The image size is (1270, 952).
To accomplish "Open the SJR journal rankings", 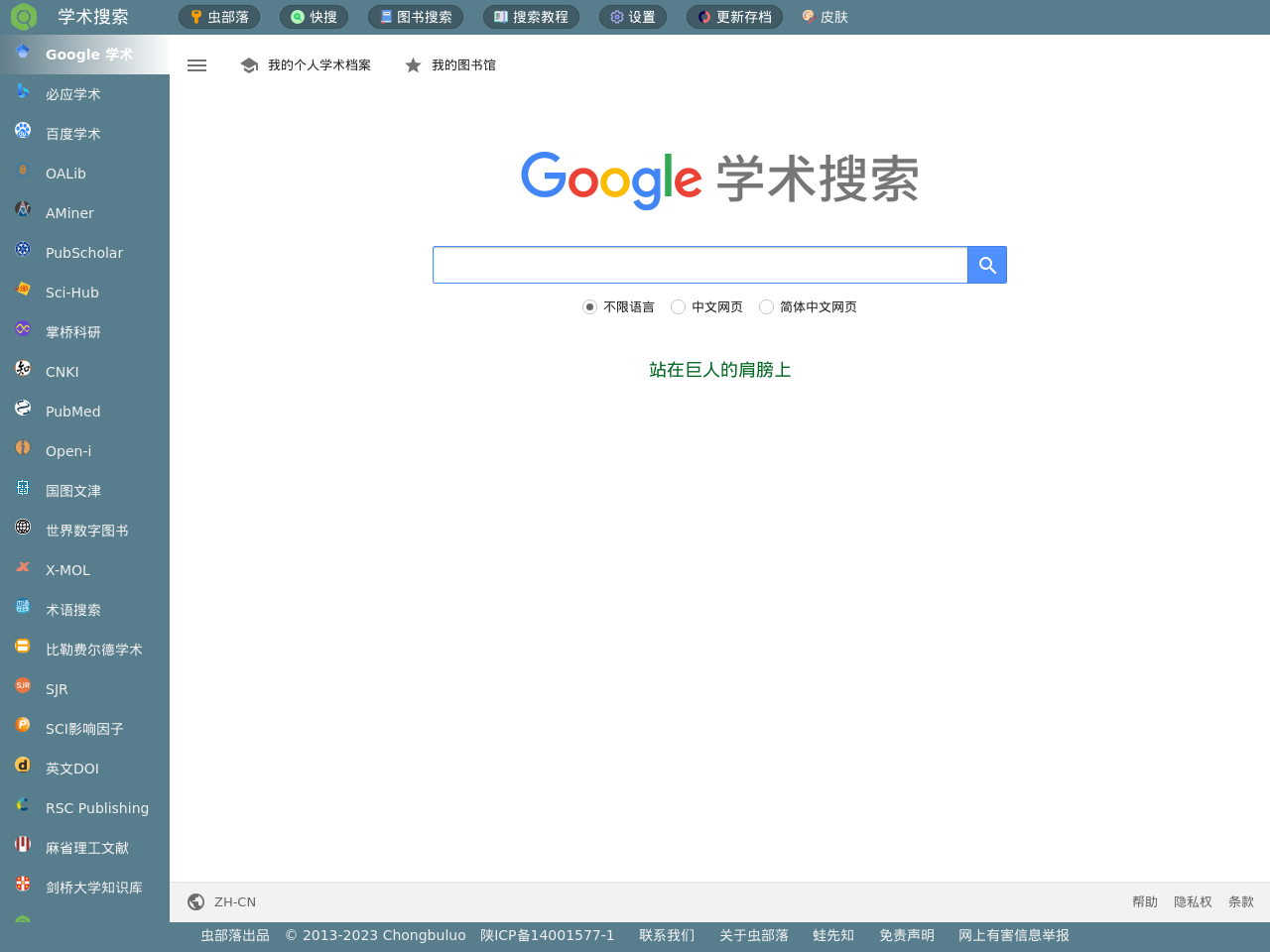I will coord(56,688).
